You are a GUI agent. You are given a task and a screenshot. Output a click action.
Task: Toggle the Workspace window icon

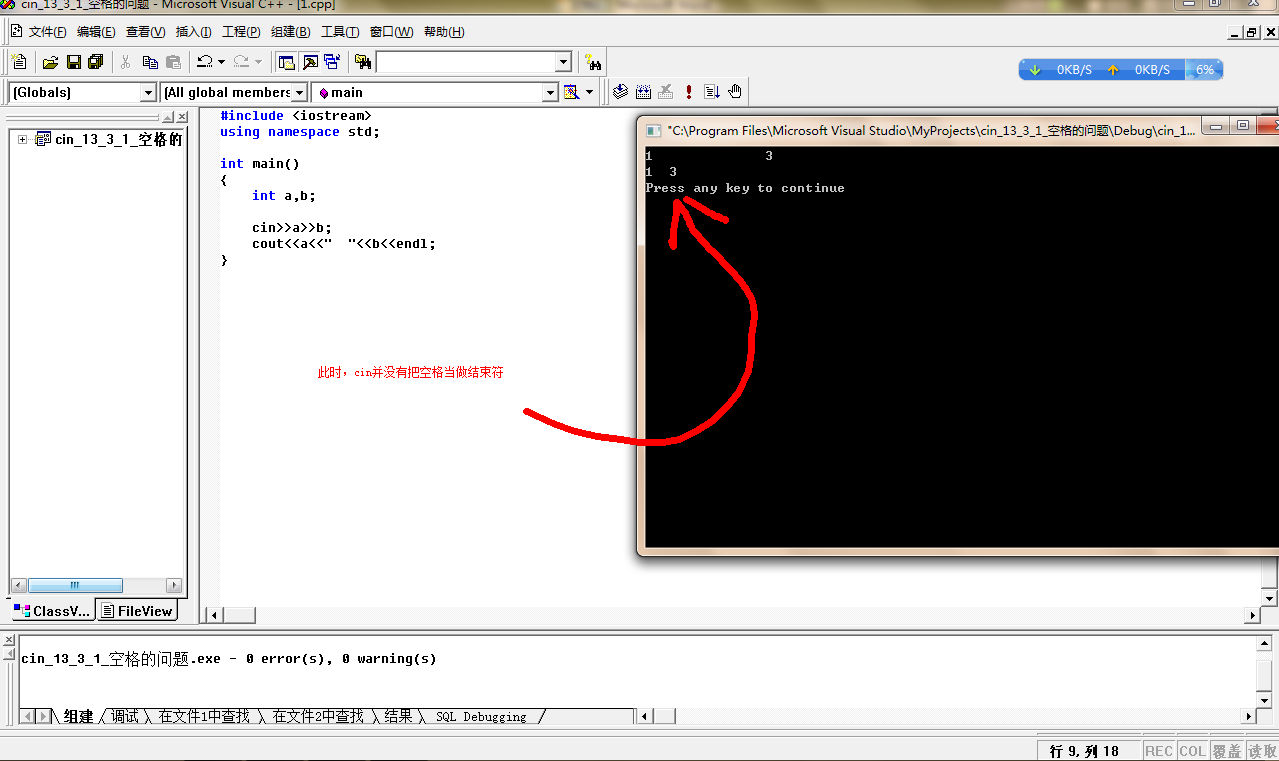[286, 62]
